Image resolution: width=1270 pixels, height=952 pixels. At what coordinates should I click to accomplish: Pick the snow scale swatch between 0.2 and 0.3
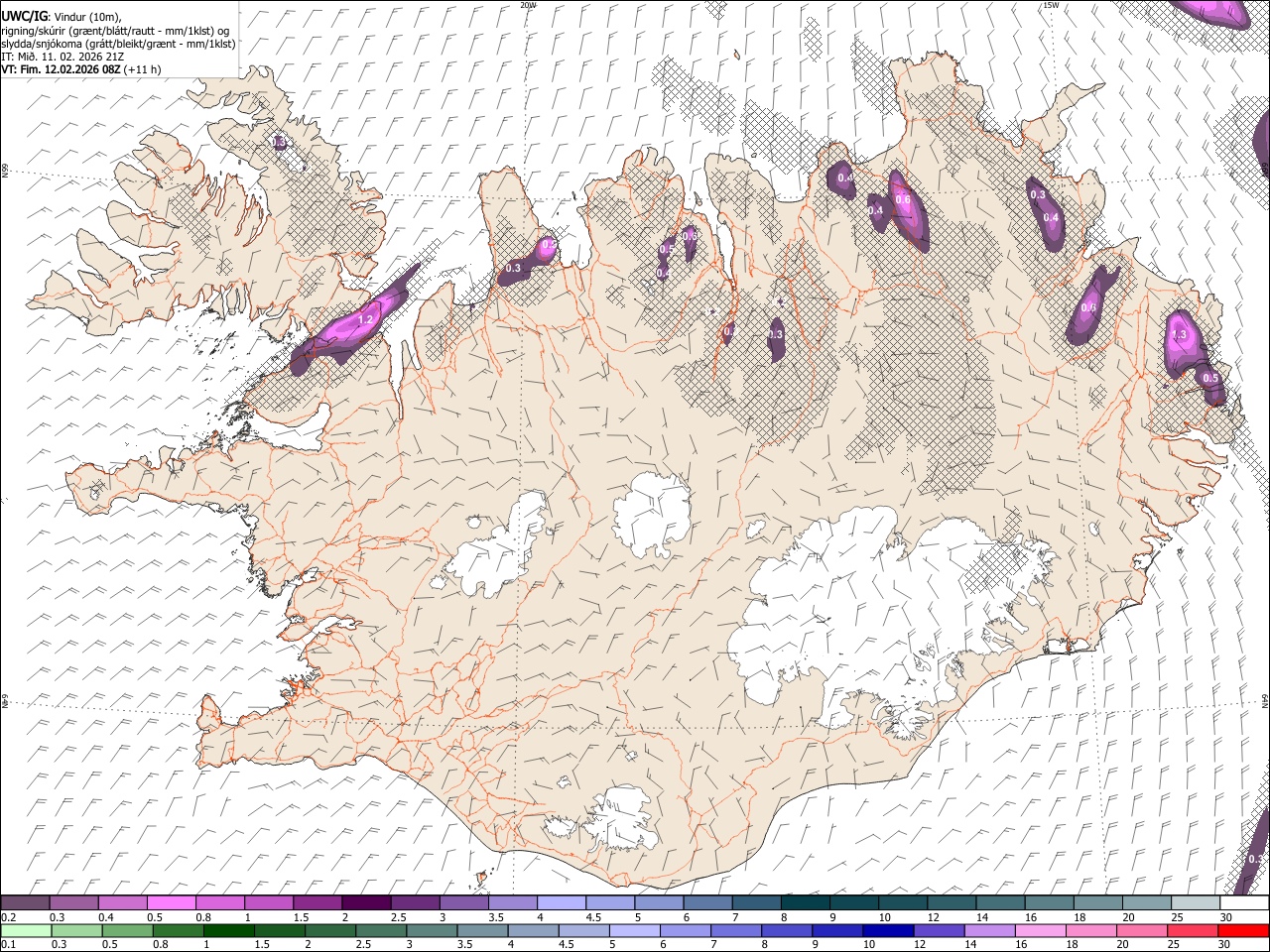click(26, 903)
